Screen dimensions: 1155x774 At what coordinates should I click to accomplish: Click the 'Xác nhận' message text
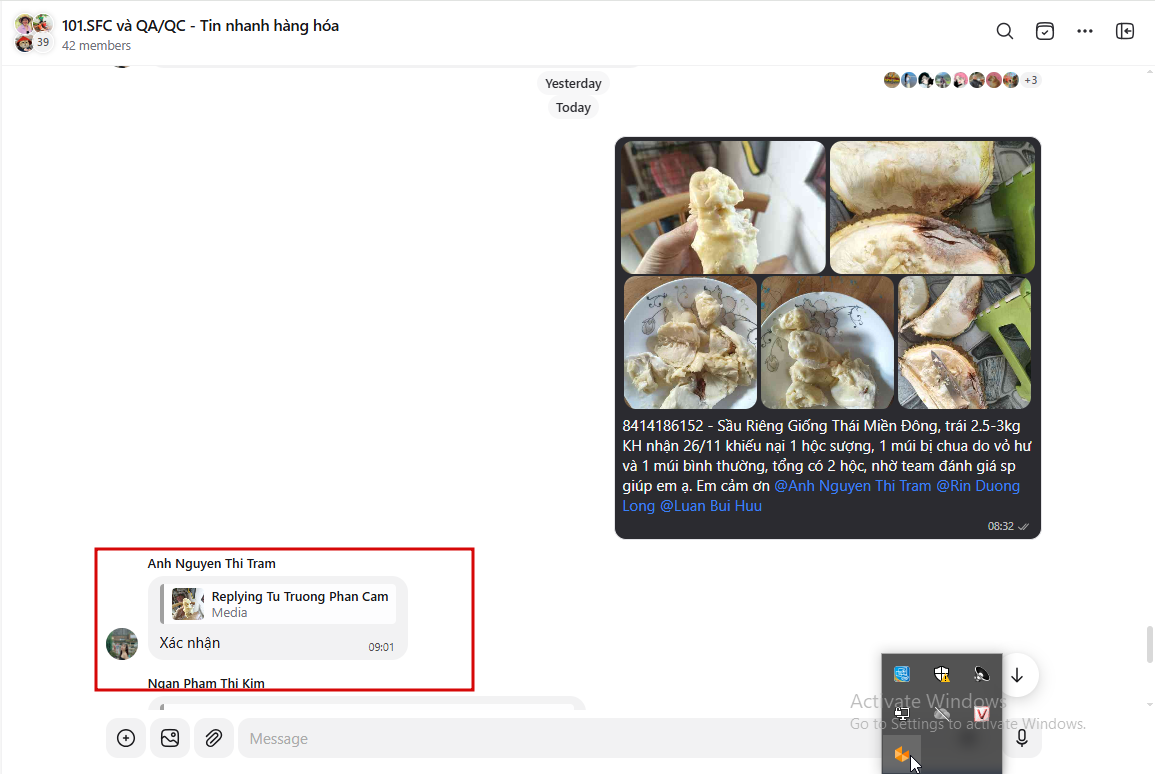pyautogui.click(x=190, y=643)
